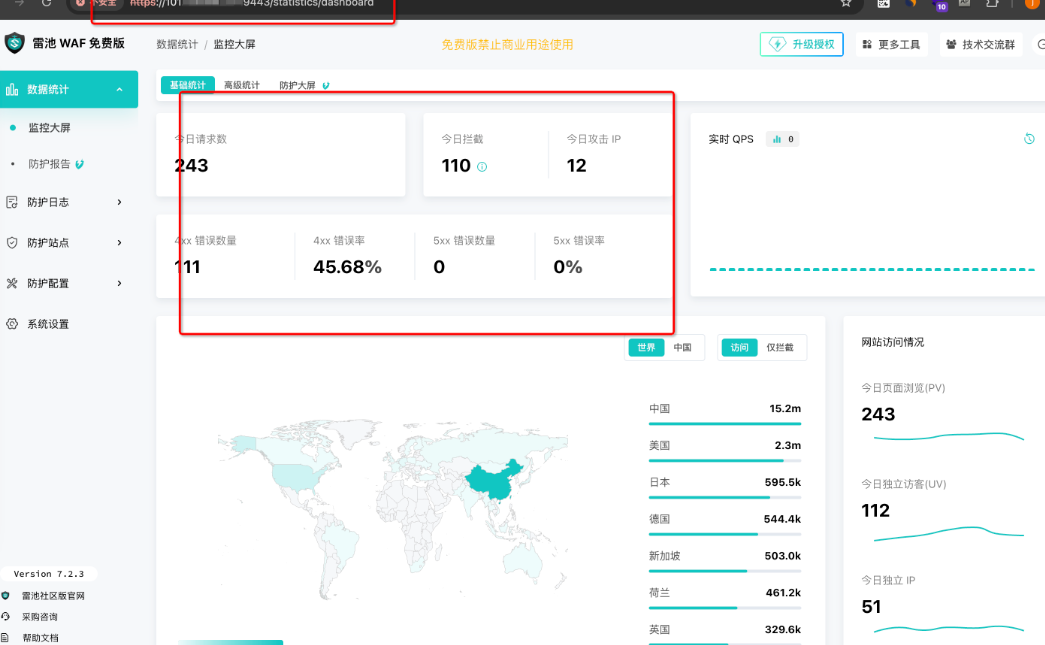Expand the 防护配置 menu chevron
The height and width of the screenshot is (645, 1045).
tap(119, 283)
